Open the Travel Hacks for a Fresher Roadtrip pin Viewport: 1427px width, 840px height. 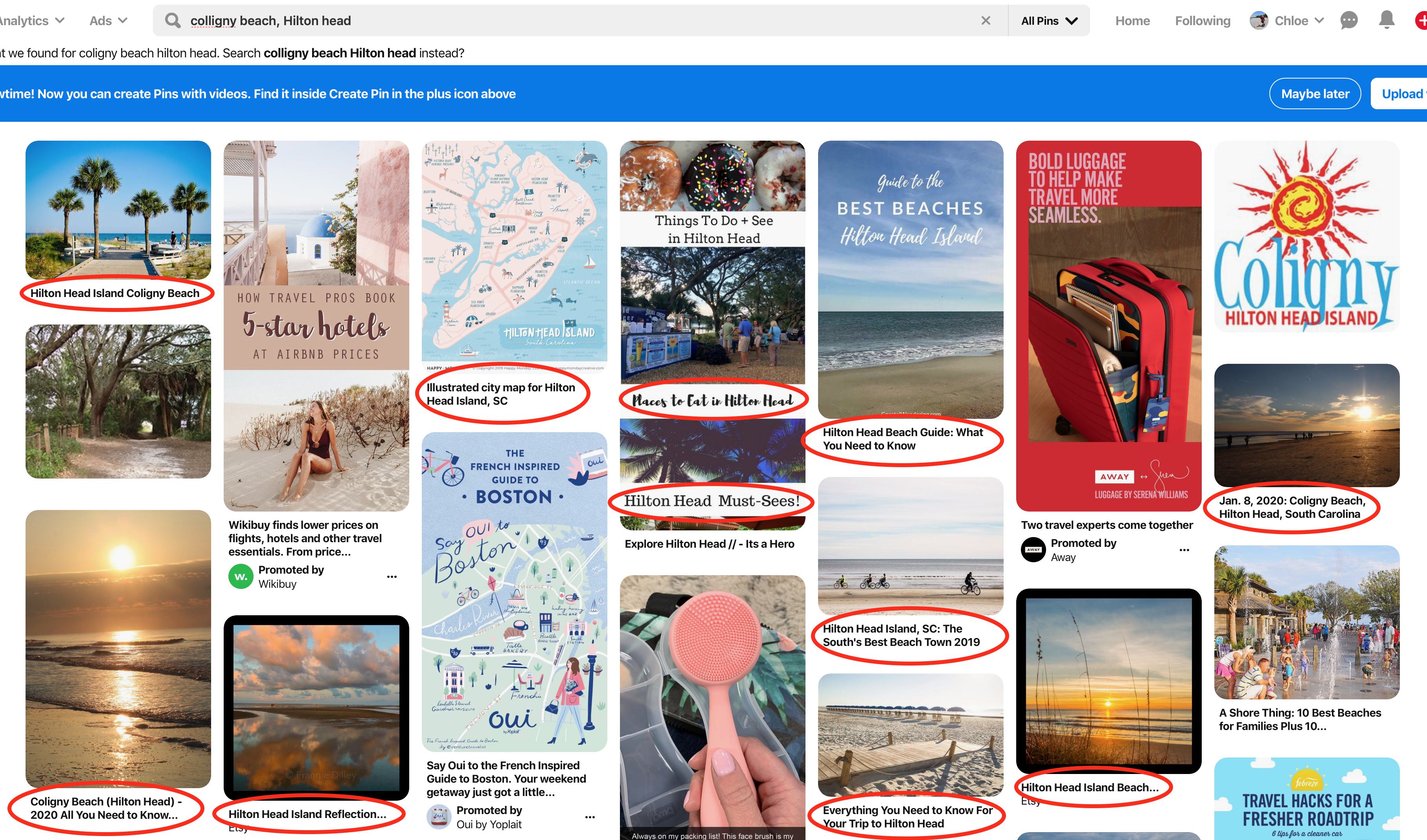click(x=1307, y=799)
